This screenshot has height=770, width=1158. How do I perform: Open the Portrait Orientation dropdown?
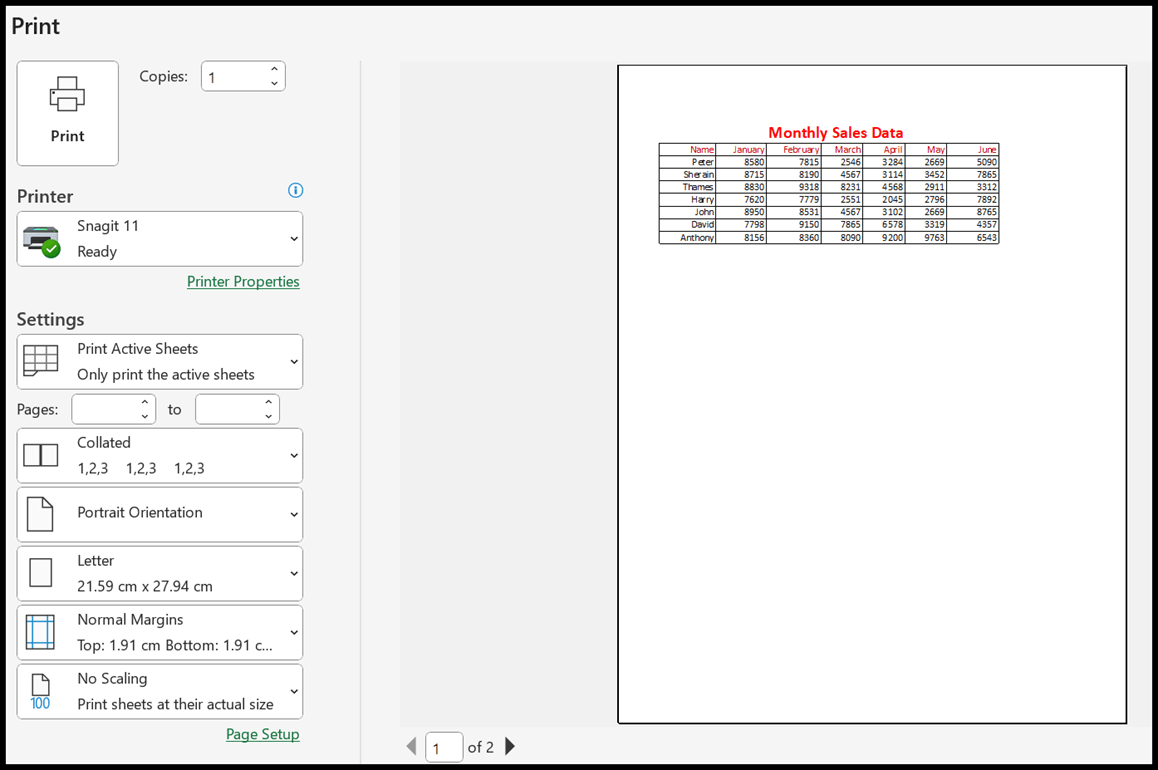[293, 514]
